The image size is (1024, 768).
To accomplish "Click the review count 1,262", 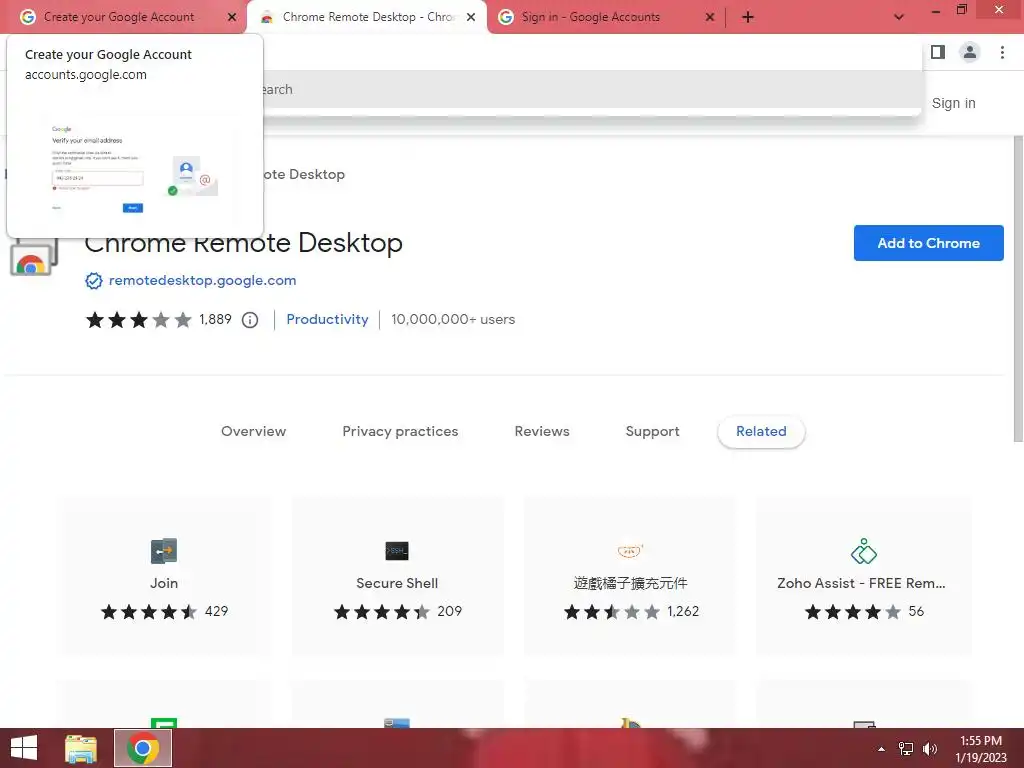I will [x=683, y=611].
